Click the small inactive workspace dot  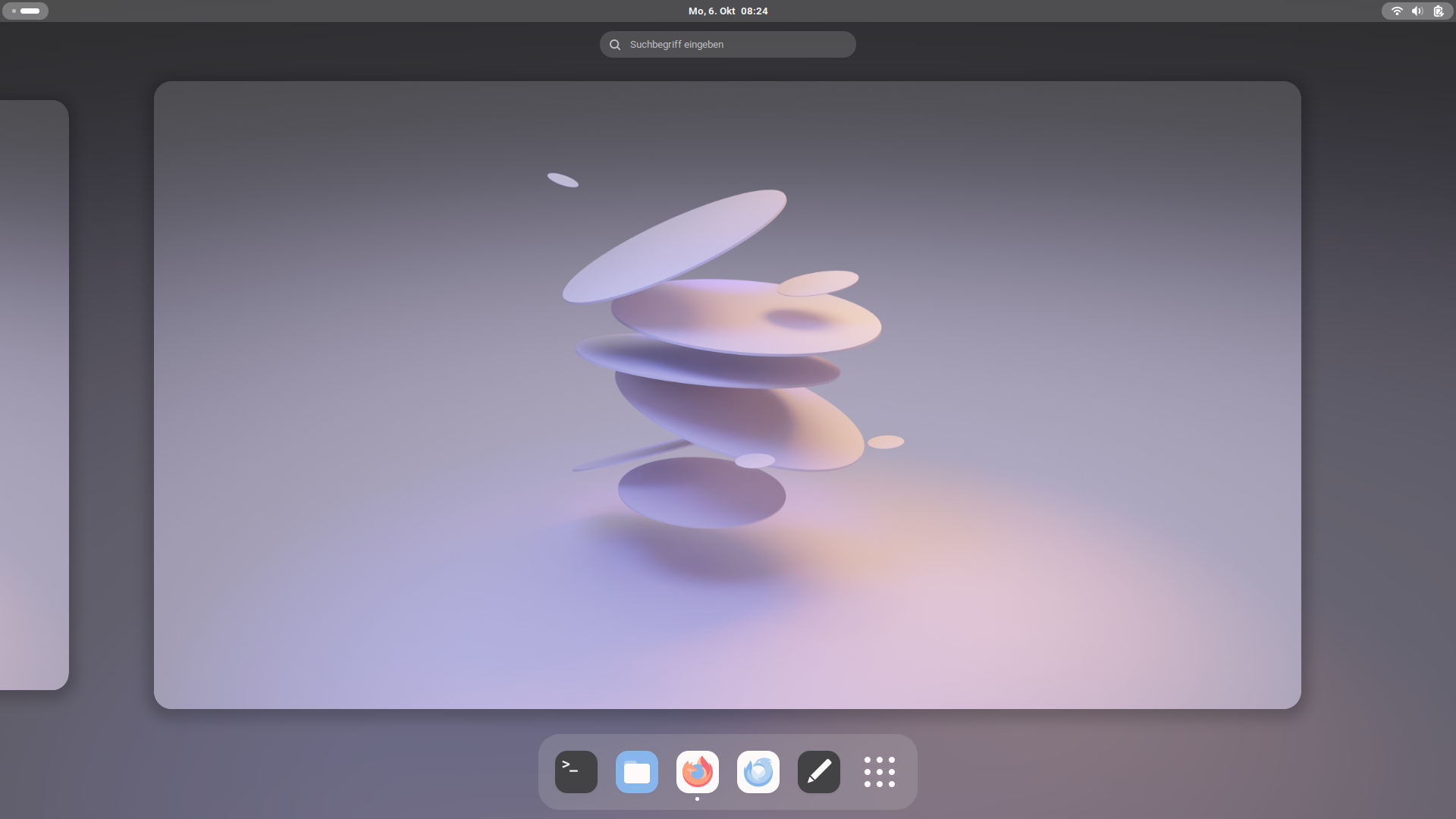tap(14, 11)
